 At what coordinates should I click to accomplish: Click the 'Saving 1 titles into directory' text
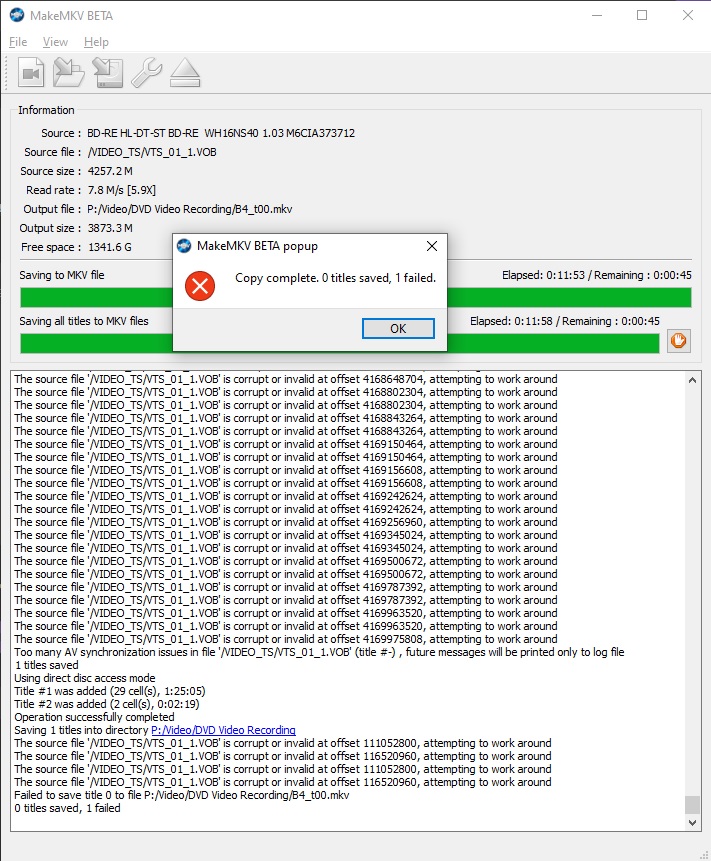(81, 730)
